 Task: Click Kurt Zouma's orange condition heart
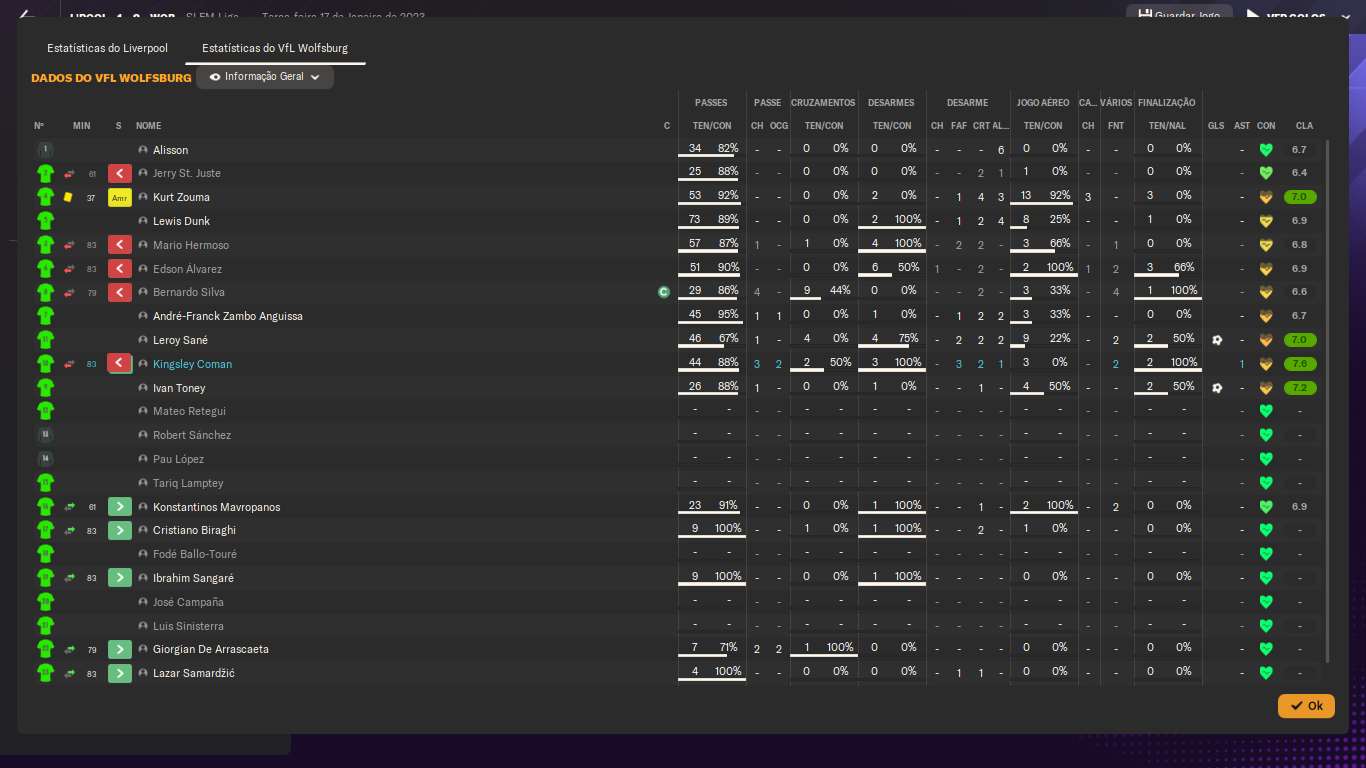(1266, 197)
